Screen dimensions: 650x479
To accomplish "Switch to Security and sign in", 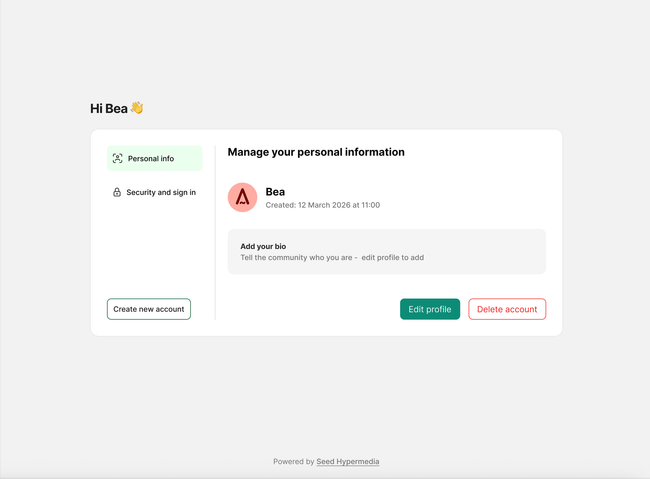I will click(160, 192).
